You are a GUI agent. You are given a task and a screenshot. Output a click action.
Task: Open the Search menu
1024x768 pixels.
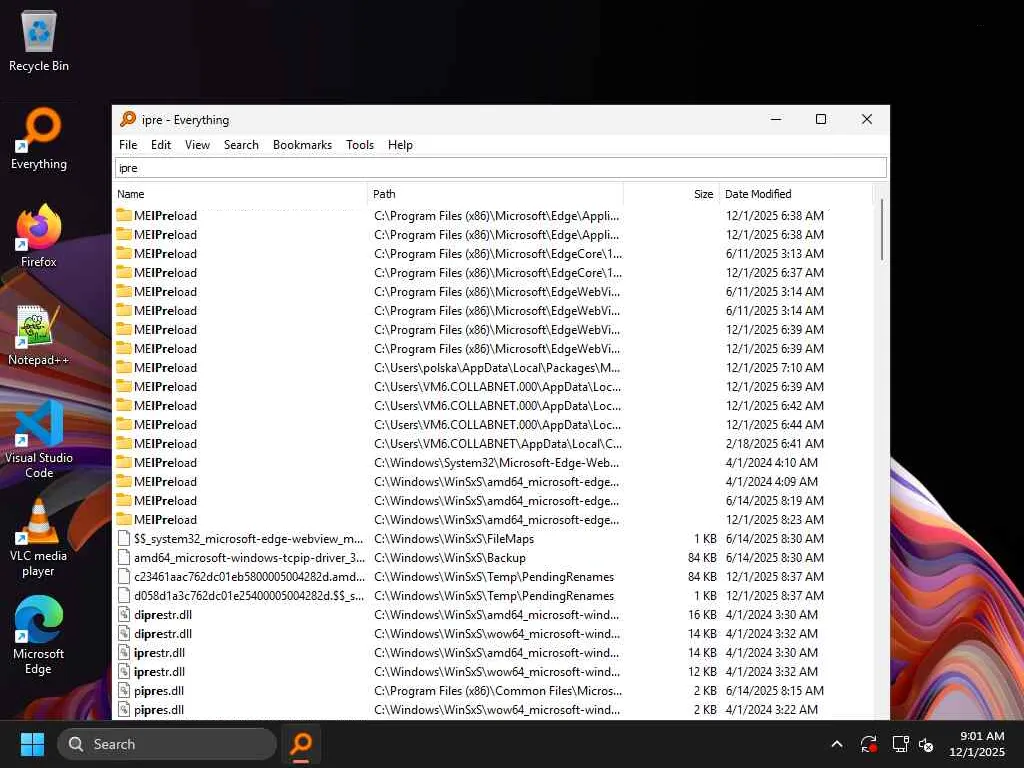point(241,145)
